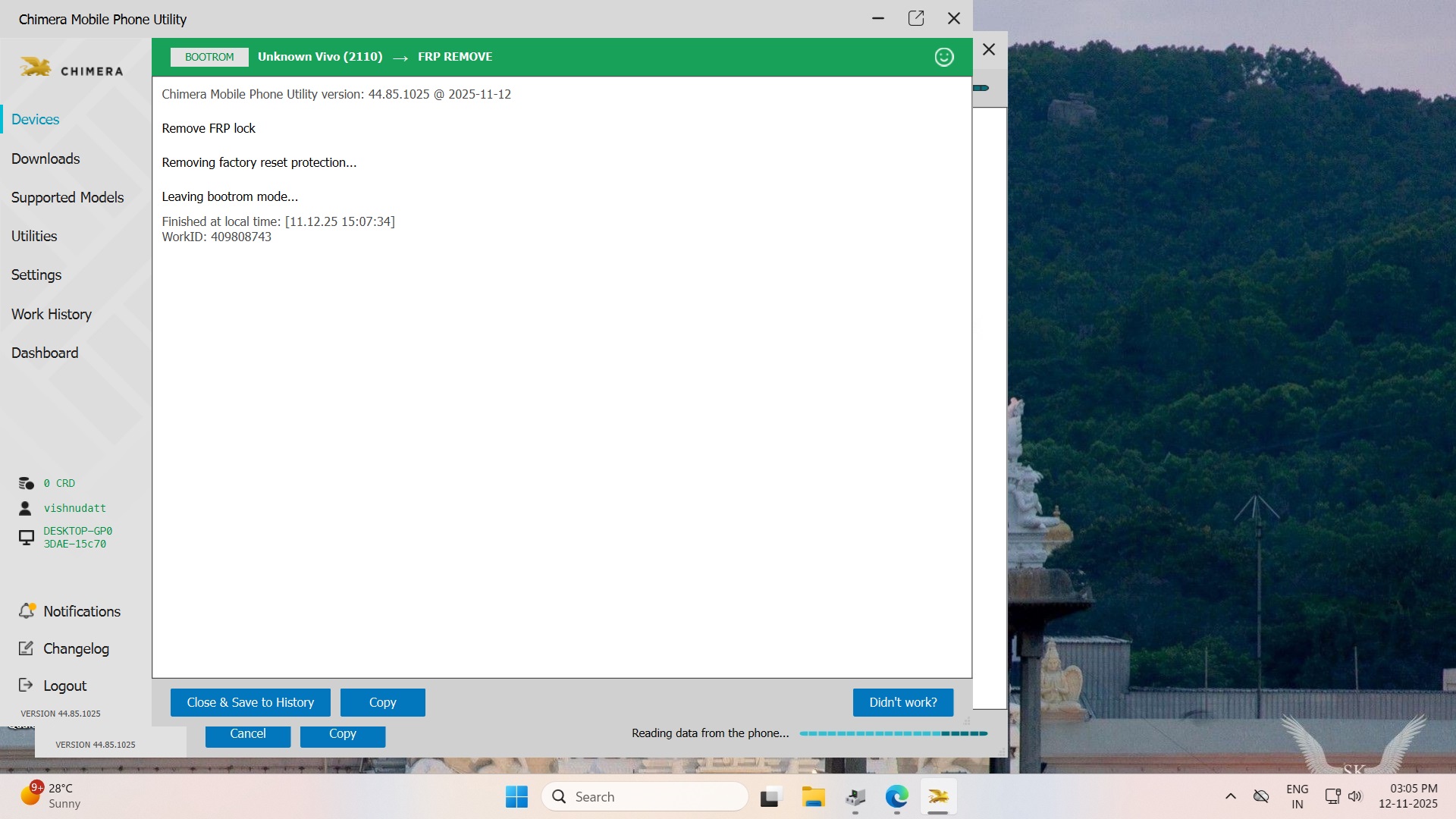1456x819 pixels.
Task: Open File Explorer from the taskbar
Action: coord(813,797)
